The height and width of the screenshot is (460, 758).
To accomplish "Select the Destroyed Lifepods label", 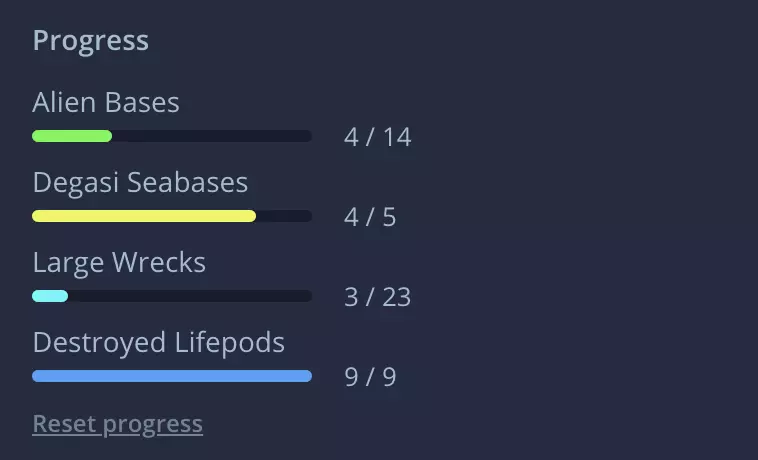I will [x=158, y=342].
